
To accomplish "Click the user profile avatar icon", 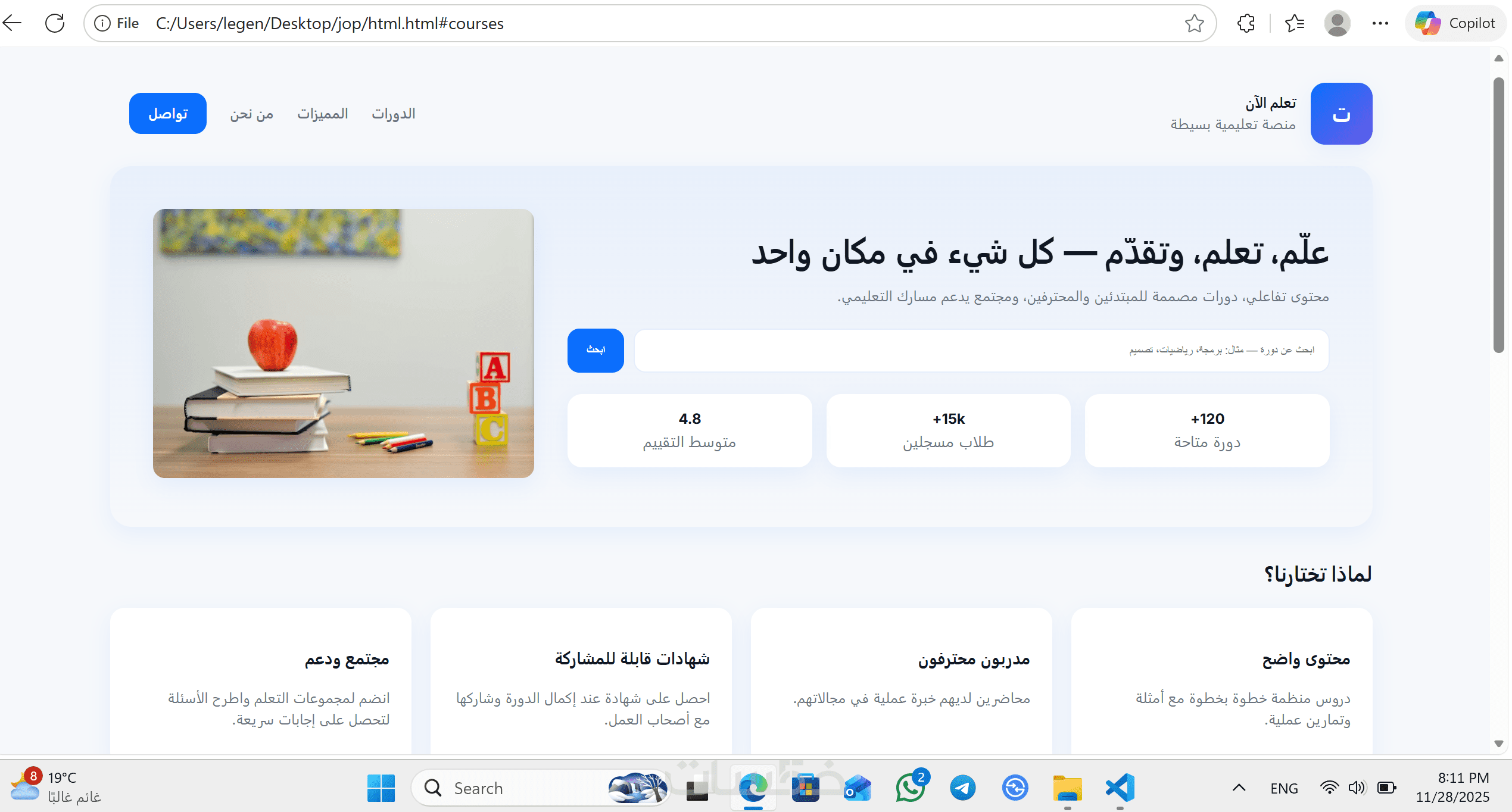I will coord(1337,23).
